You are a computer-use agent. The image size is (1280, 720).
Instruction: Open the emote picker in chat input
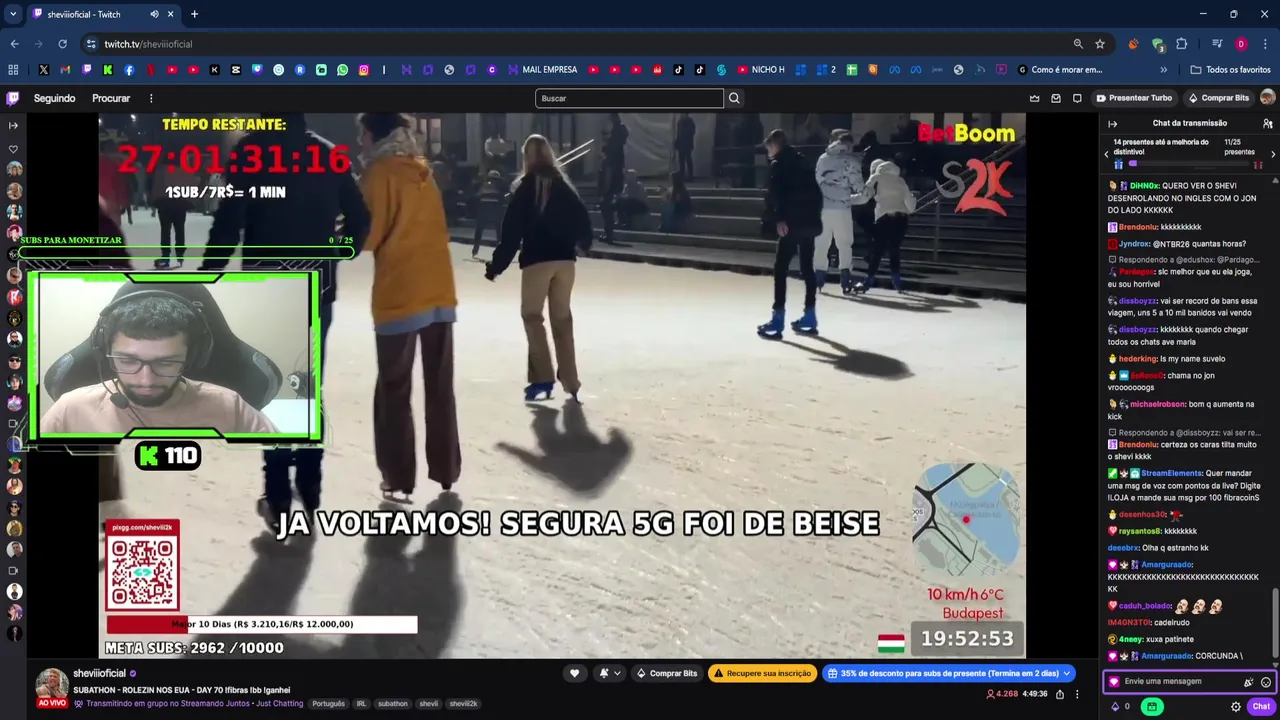pos(1266,682)
